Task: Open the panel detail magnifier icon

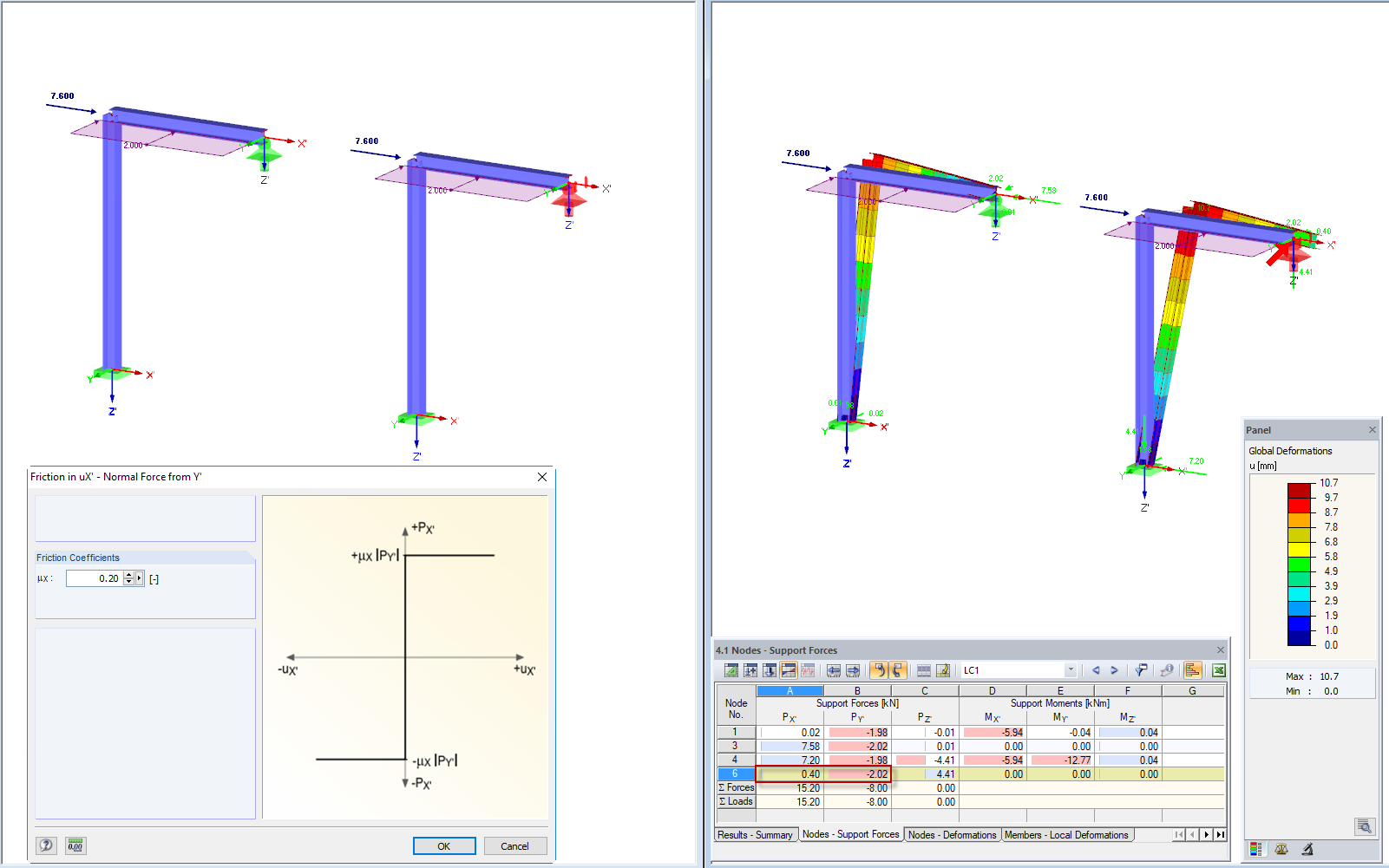Action: click(1366, 826)
